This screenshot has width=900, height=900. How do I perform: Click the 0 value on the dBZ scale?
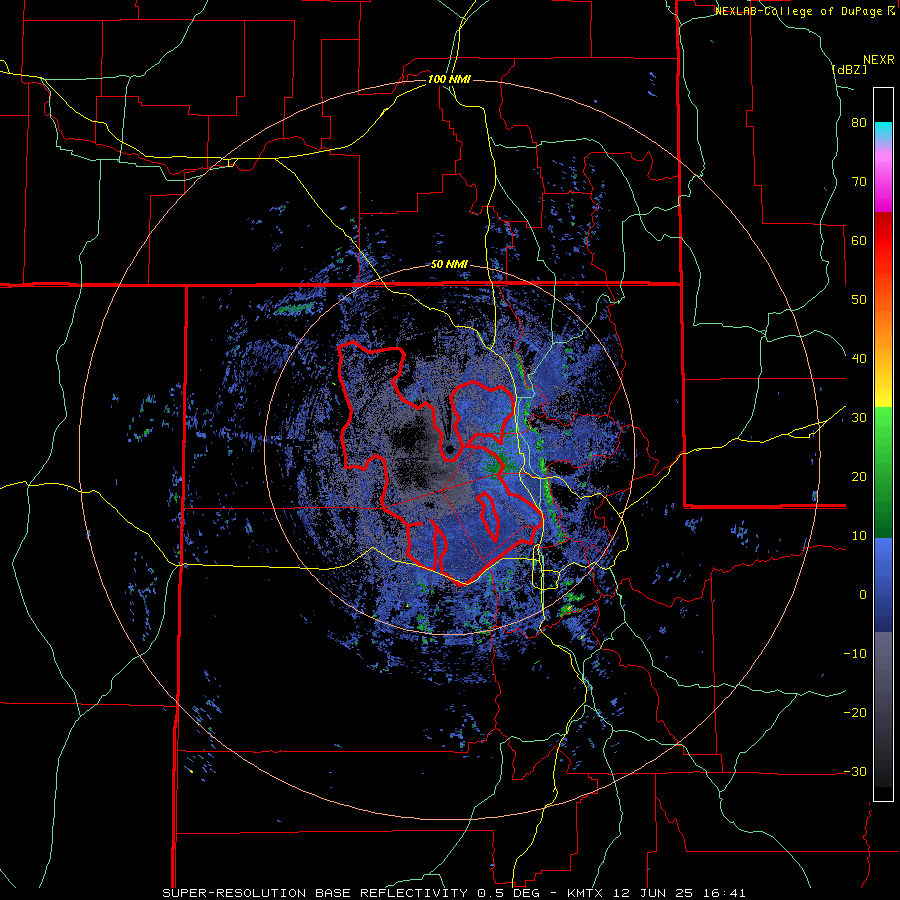click(x=863, y=595)
